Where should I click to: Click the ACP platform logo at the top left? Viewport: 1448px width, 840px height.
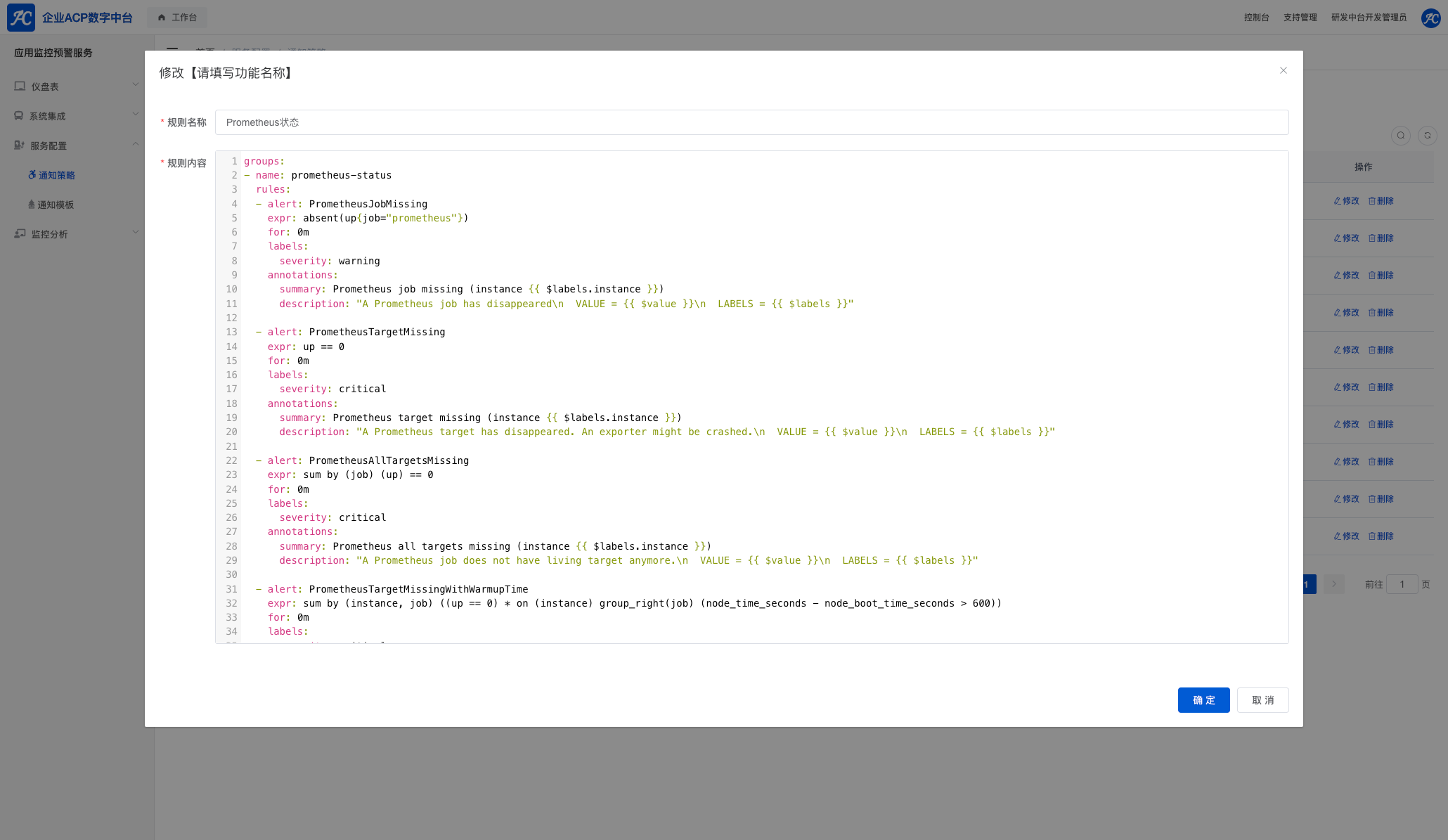tap(21, 18)
